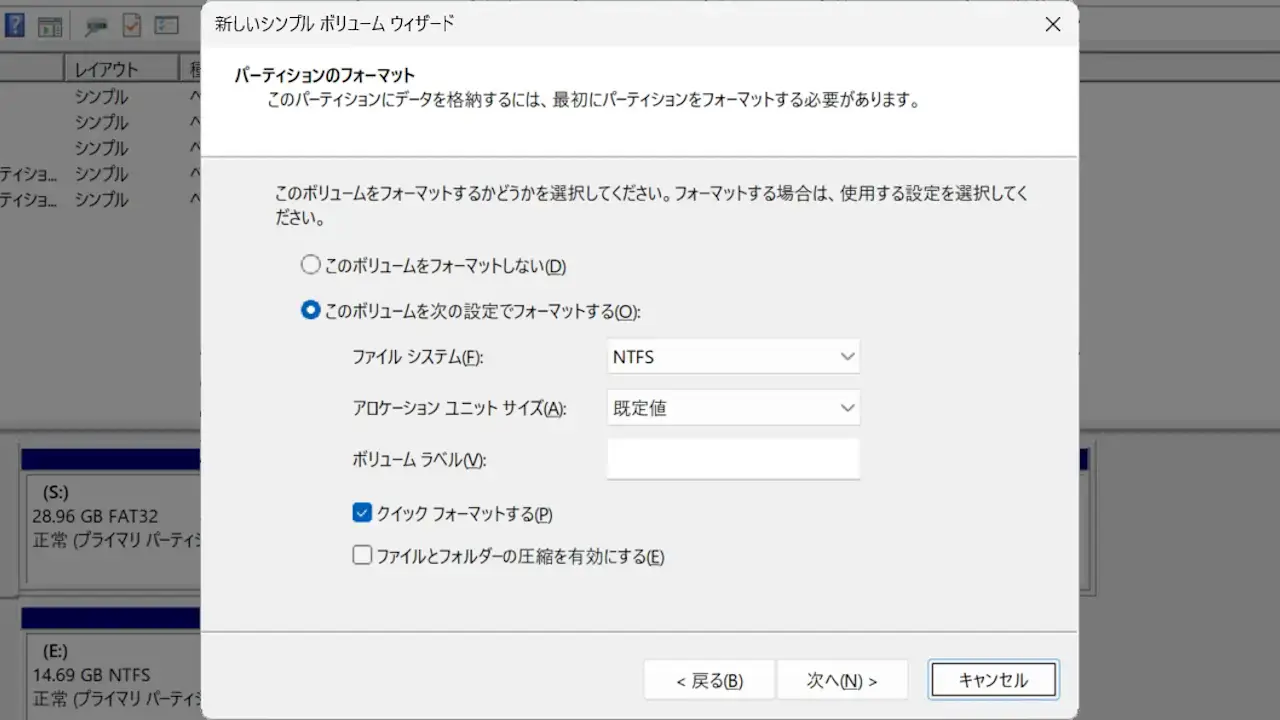
Task: Click the document-with-checkmark toolbar icon
Action: [x=131, y=25]
